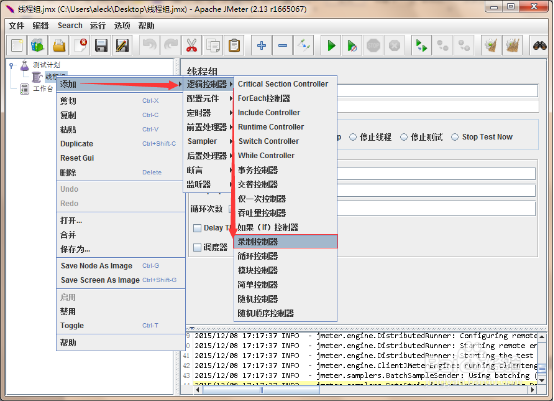Expand the 定时器 submenu
Viewport: 554px width, 401px height.
(208, 113)
